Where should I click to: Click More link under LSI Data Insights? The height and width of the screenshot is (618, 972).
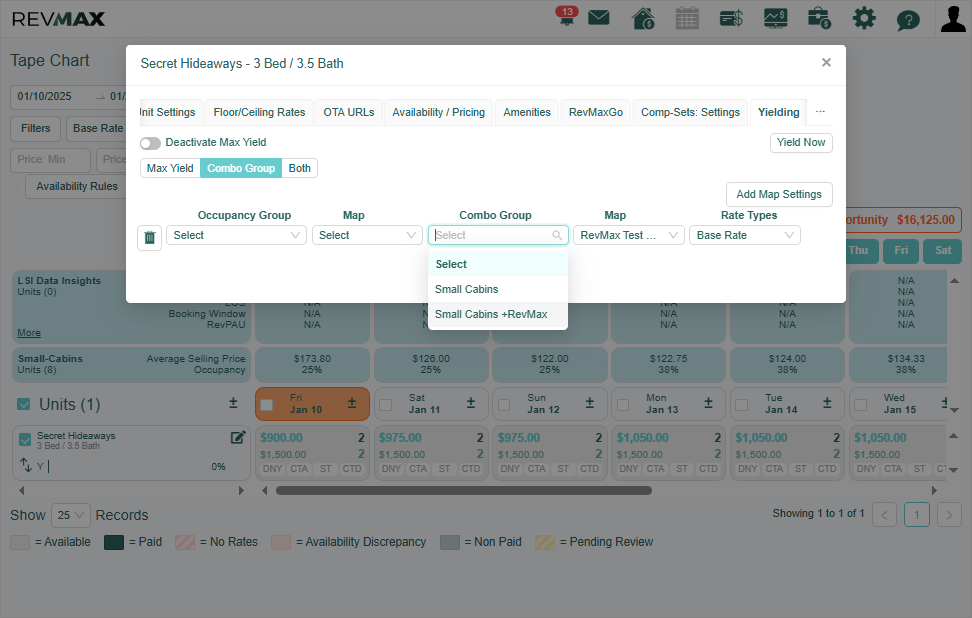[29, 333]
